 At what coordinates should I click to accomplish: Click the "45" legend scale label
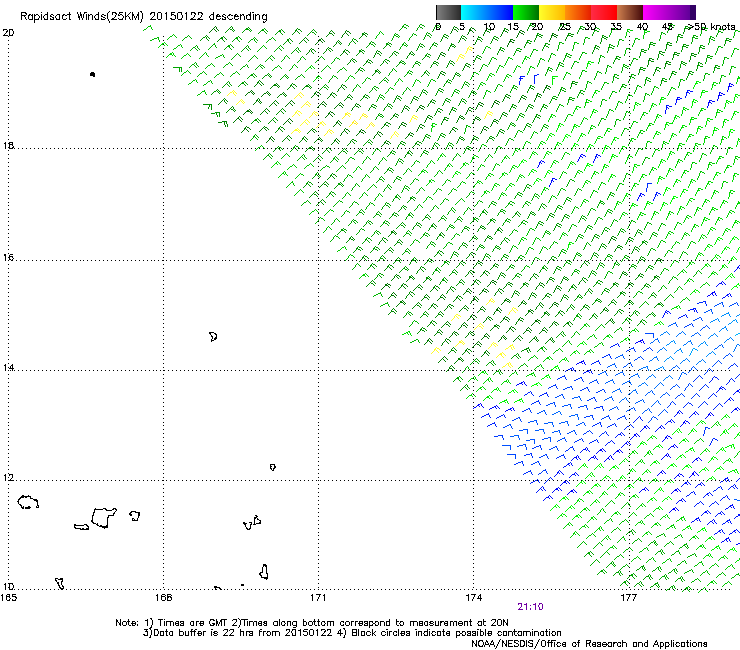[x=667, y=27]
